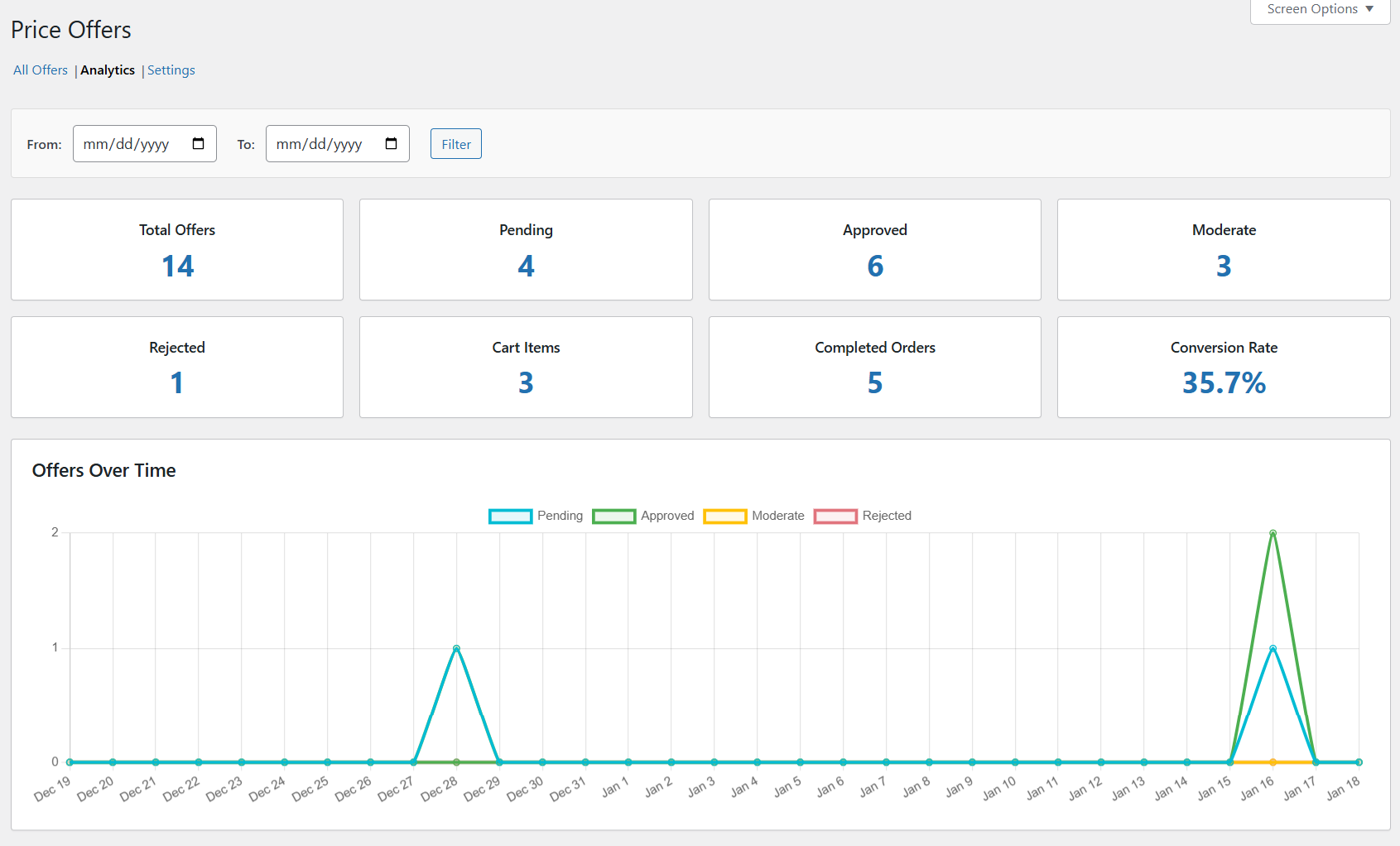Select the Total Offers stat card
1400x846 pixels.
[x=177, y=250]
